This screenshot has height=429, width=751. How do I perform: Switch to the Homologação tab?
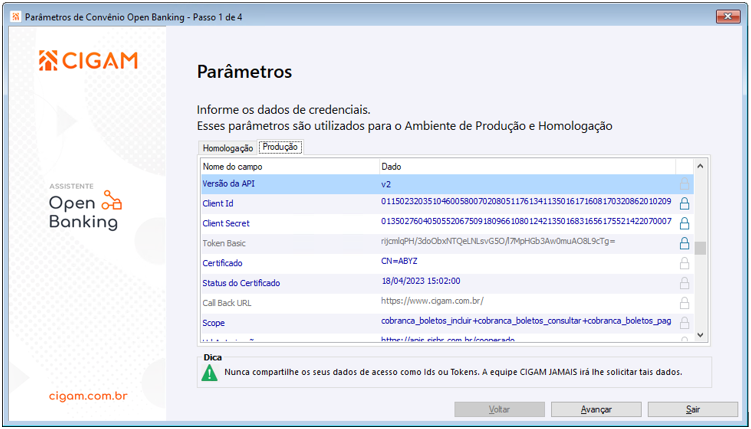pyautogui.click(x=228, y=148)
